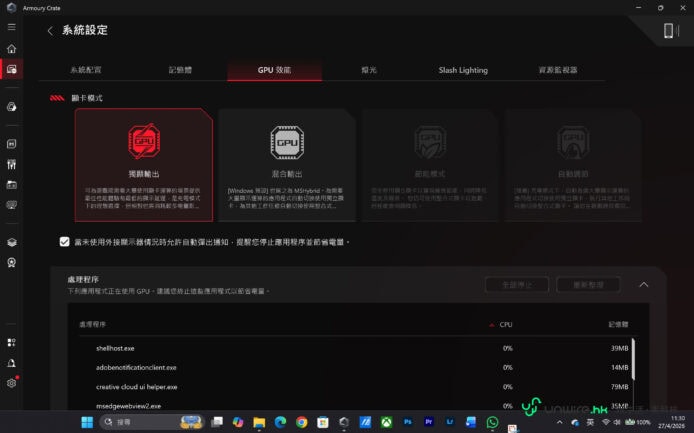Click the process list vertical scrollbar
The width and height of the screenshot is (694, 433).
(633, 359)
